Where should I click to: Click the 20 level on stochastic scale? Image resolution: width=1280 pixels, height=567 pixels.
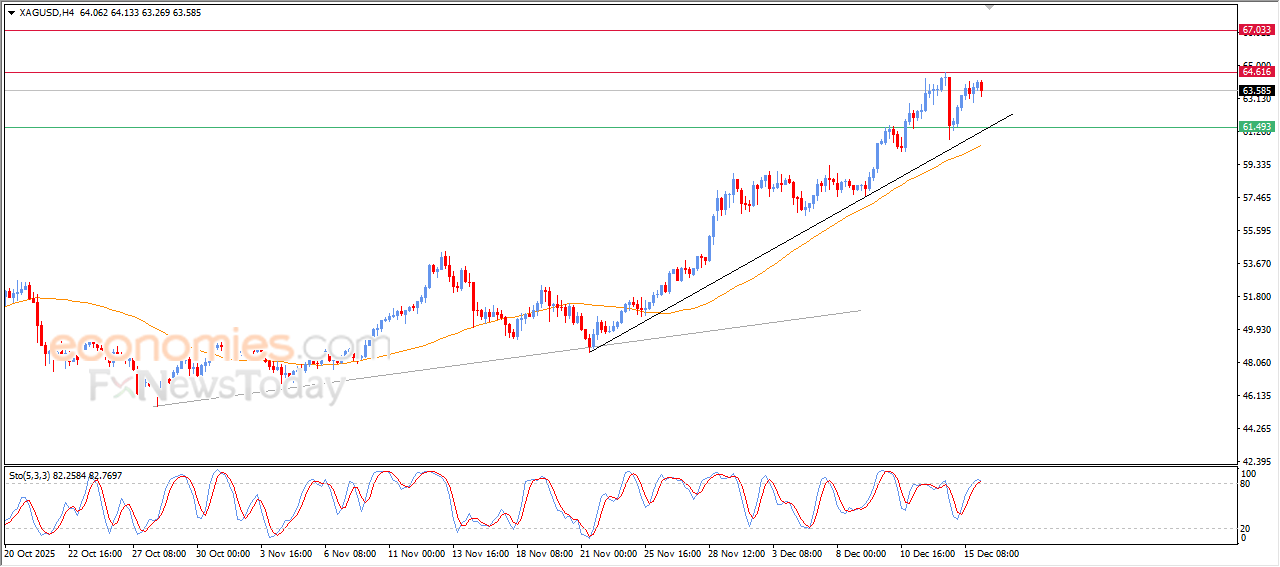1245,527
